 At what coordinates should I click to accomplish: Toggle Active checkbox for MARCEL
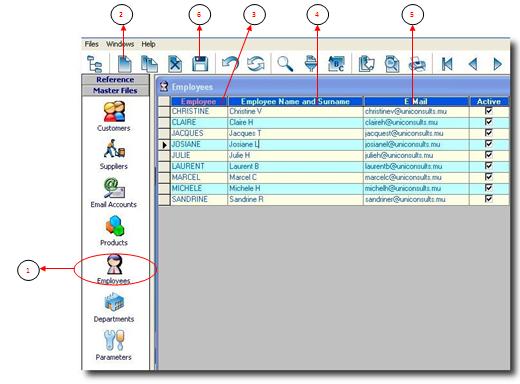pyautogui.click(x=489, y=177)
